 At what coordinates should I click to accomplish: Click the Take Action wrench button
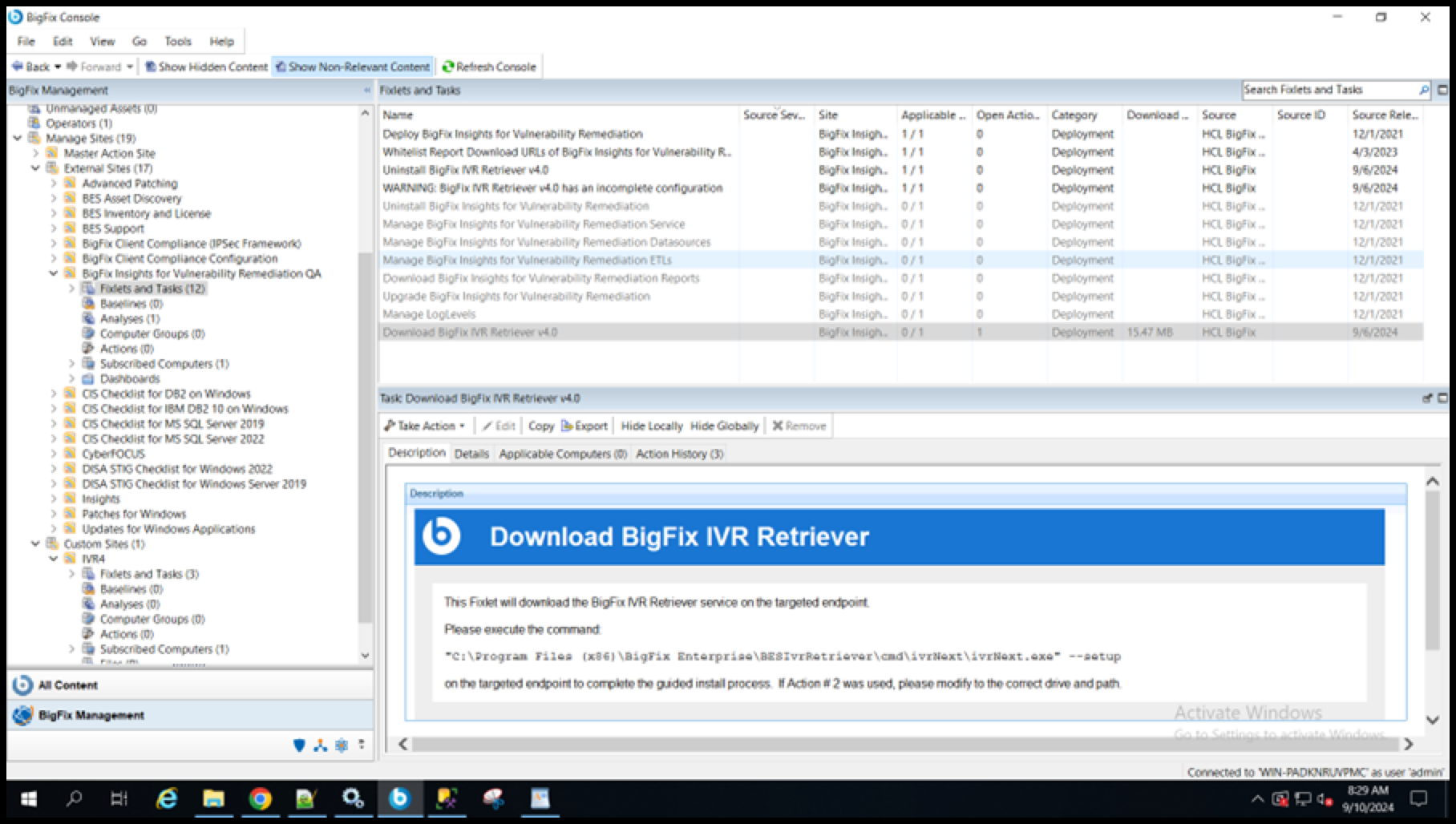419,426
